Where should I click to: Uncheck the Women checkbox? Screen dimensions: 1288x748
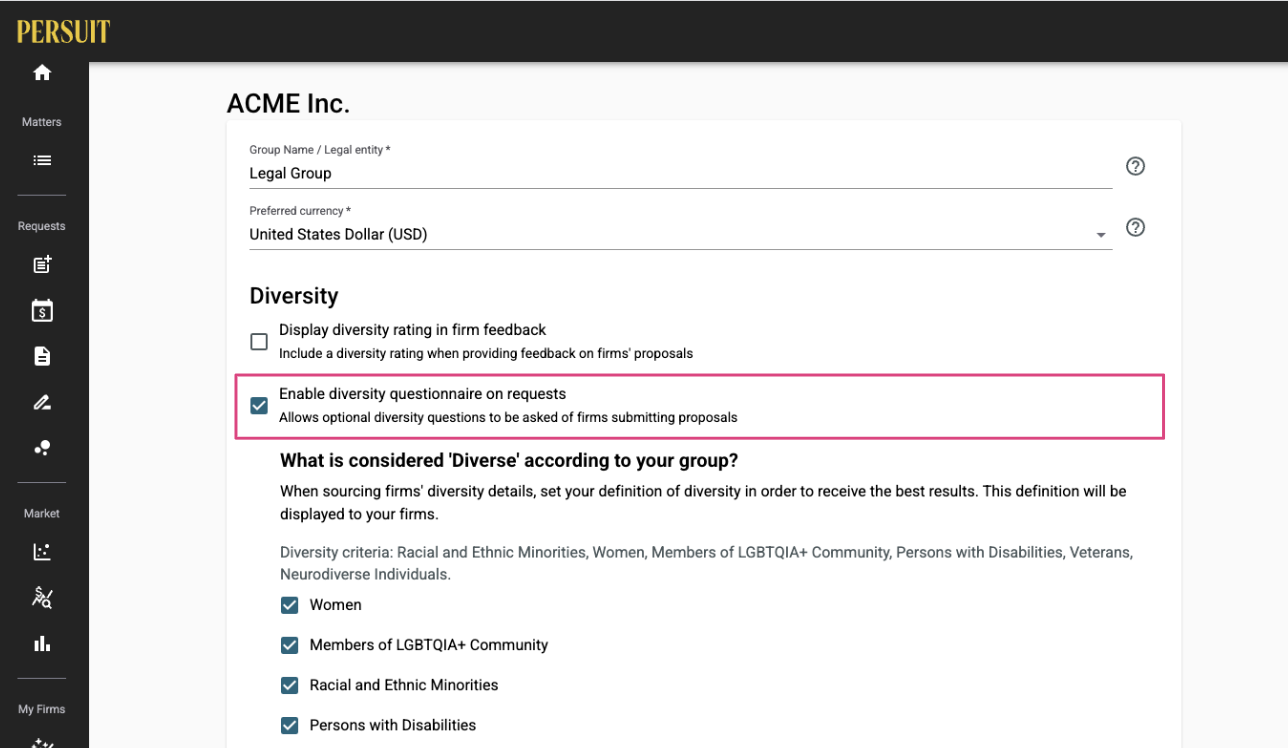pyautogui.click(x=289, y=605)
